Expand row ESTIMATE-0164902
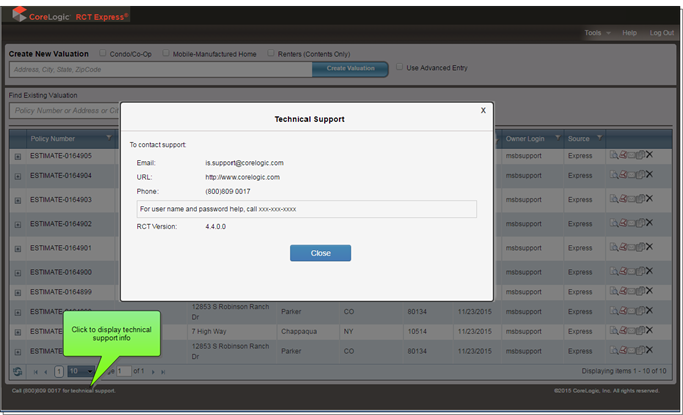This screenshot has width=683, height=415. [18, 225]
